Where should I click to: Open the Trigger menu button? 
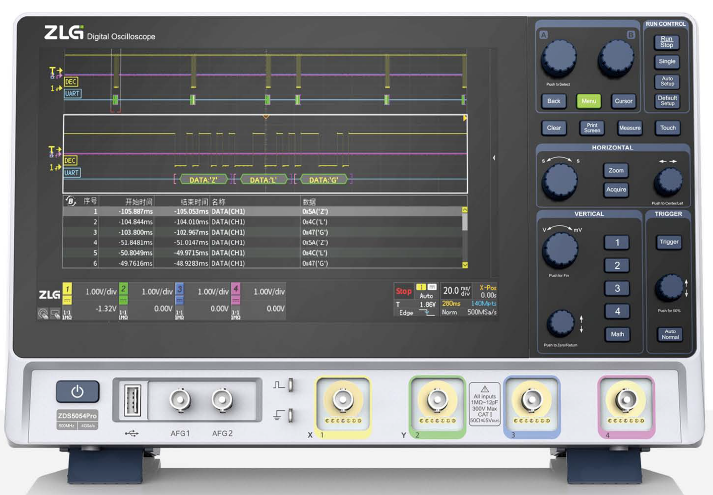668,242
